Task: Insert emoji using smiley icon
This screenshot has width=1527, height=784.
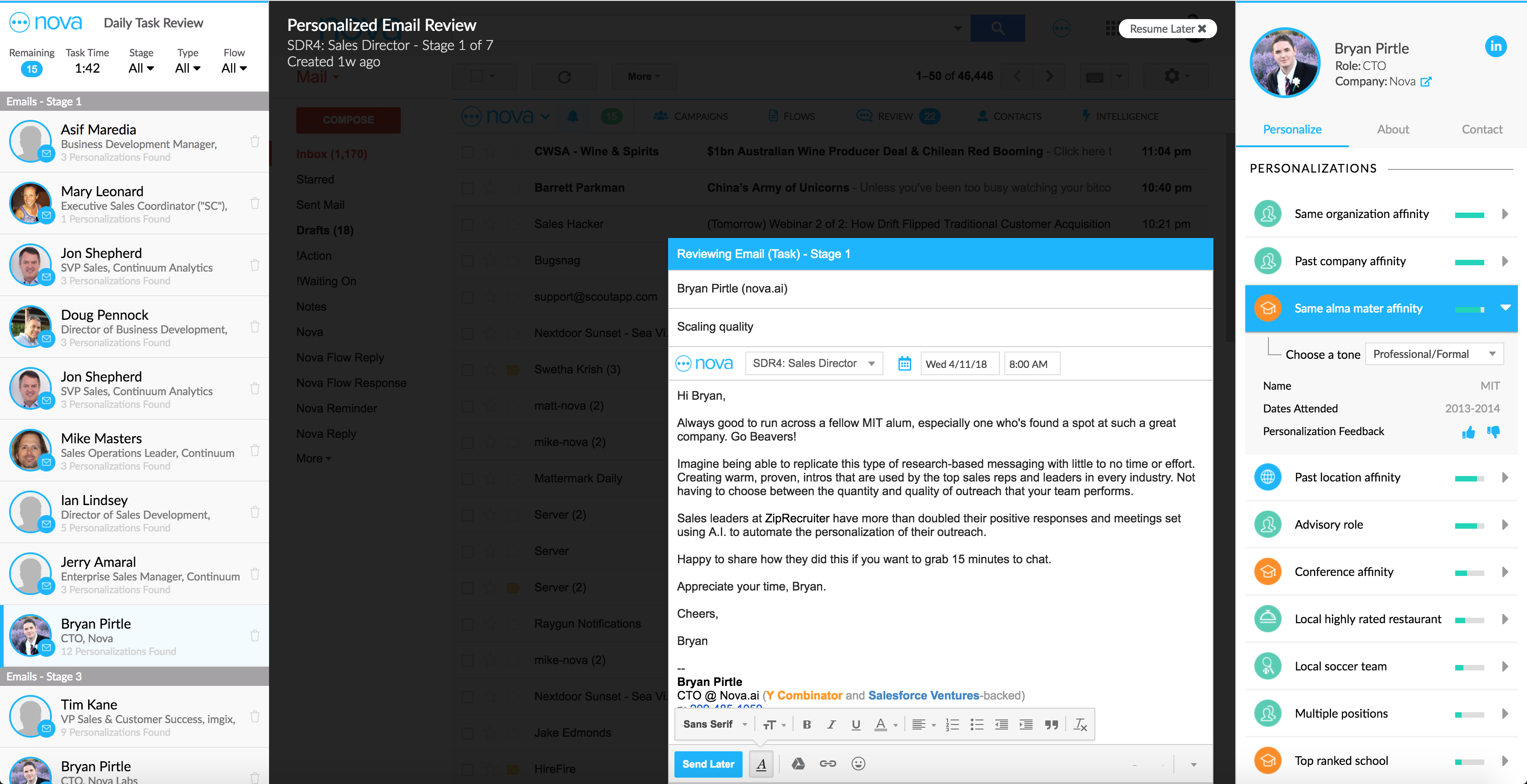Action: point(858,764)
